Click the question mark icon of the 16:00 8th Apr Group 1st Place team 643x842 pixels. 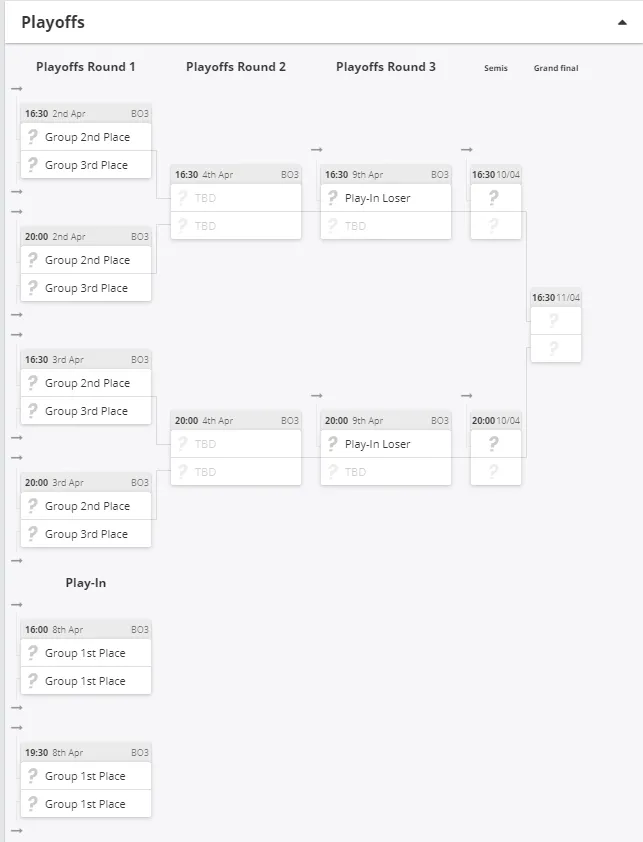point(33,653)
